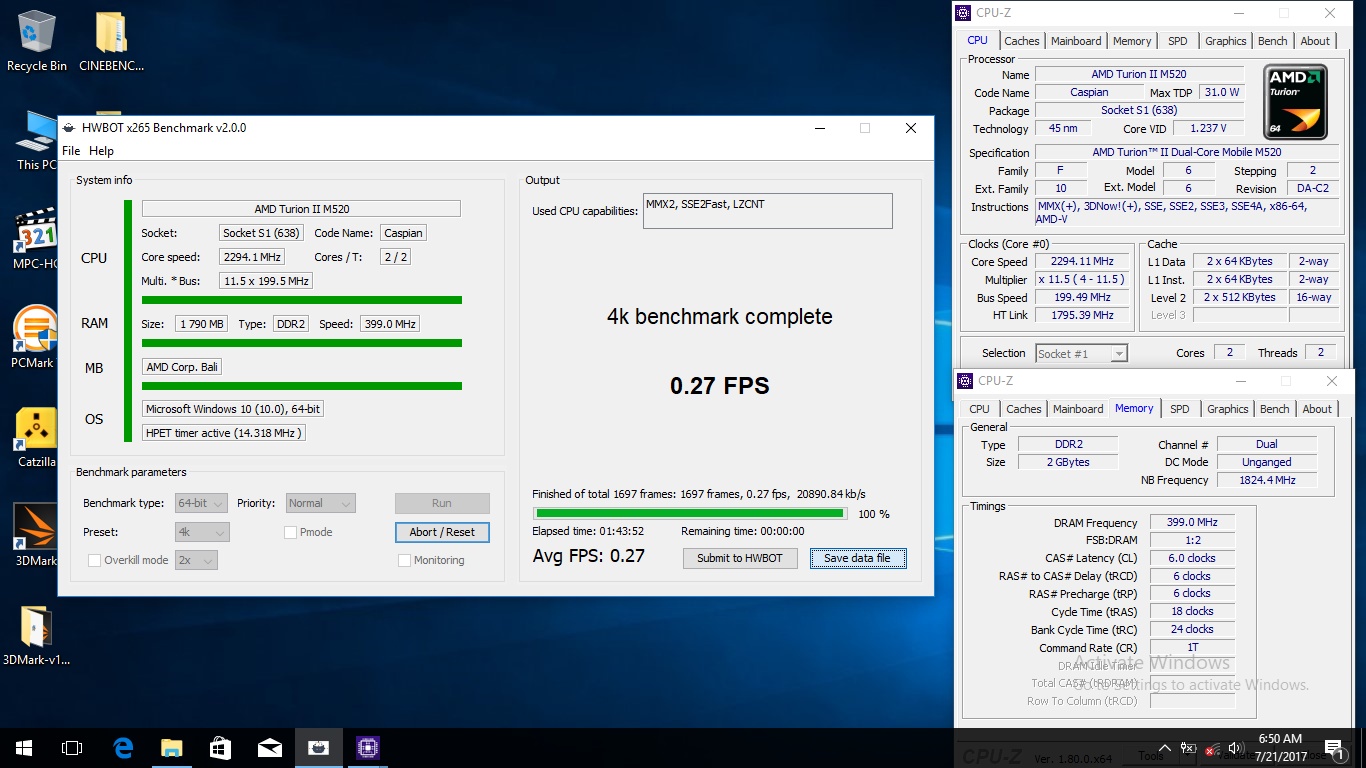
Task: Open the 3DMark-v1 folder icon
Action: point(36,634)
